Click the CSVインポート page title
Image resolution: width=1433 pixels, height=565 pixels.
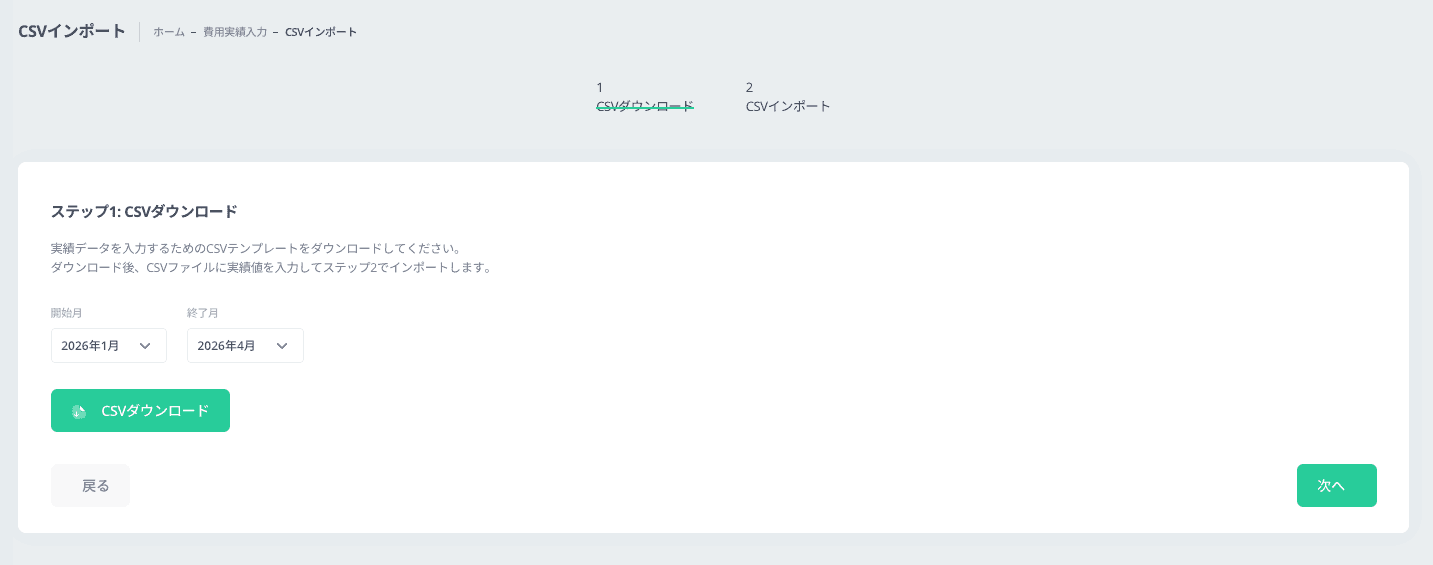pos(72,31)
